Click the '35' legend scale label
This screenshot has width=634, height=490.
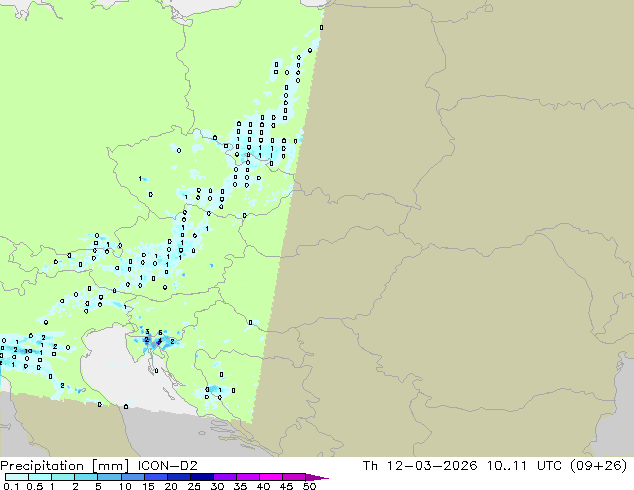tap(240, 486)
